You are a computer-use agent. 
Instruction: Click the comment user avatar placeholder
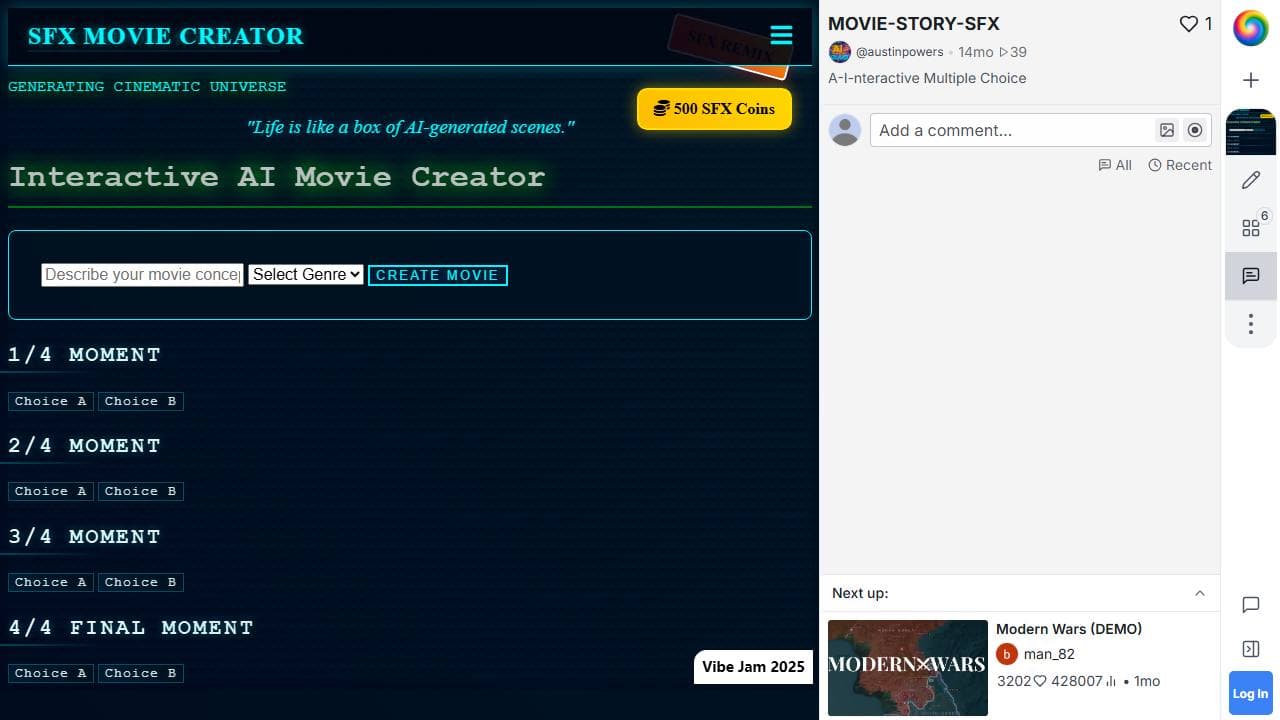(x=845, y=130)
